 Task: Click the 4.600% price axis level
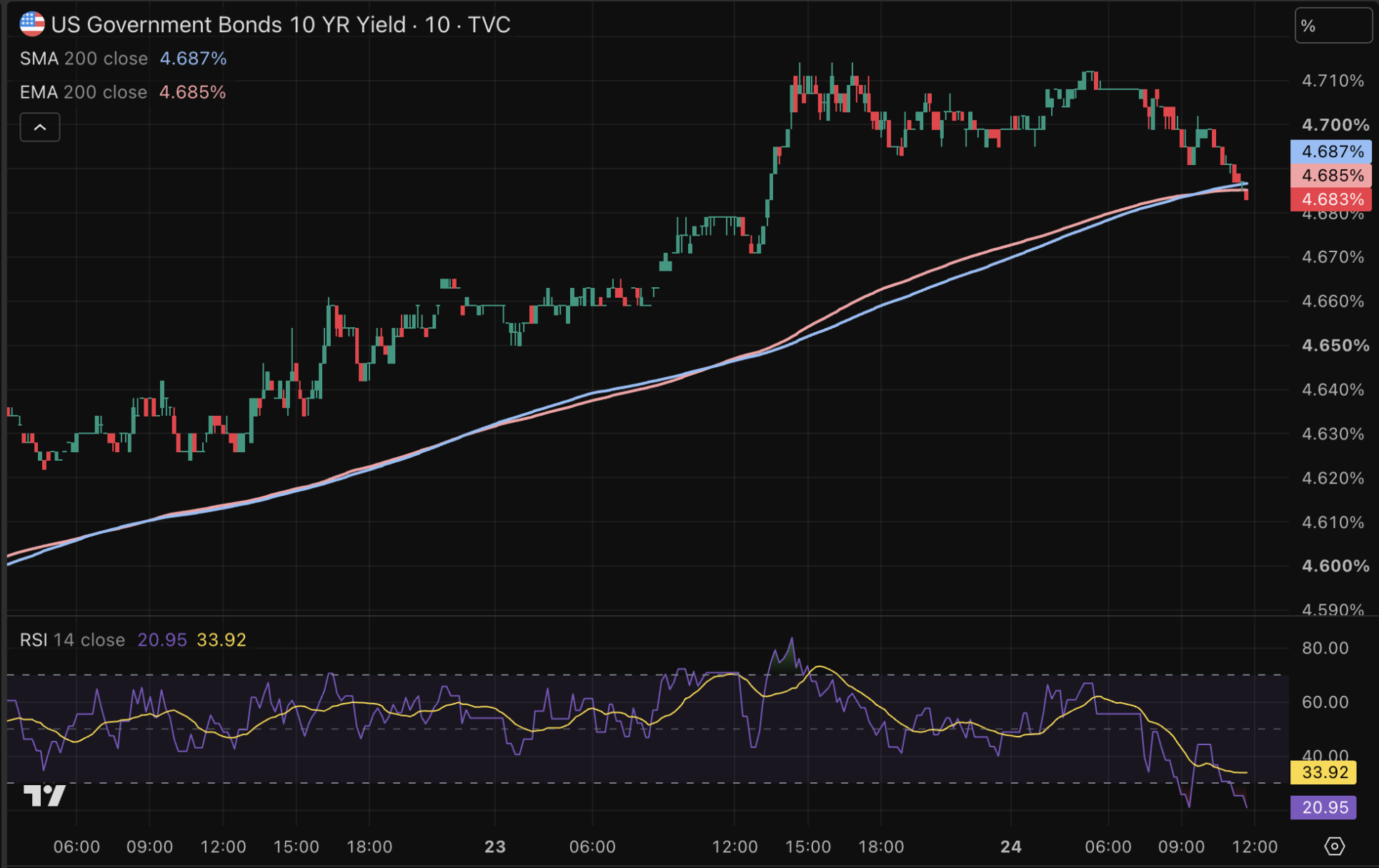[x=1335, y=566]
